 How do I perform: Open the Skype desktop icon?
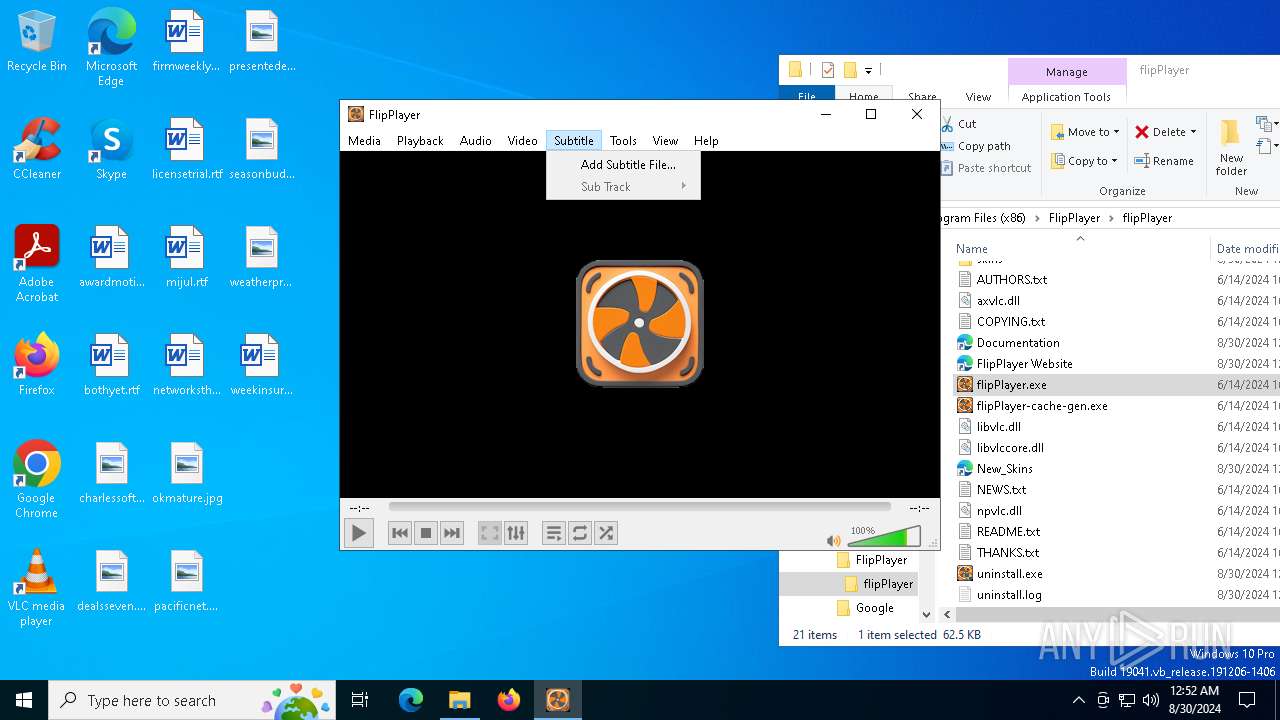point(111,149)
